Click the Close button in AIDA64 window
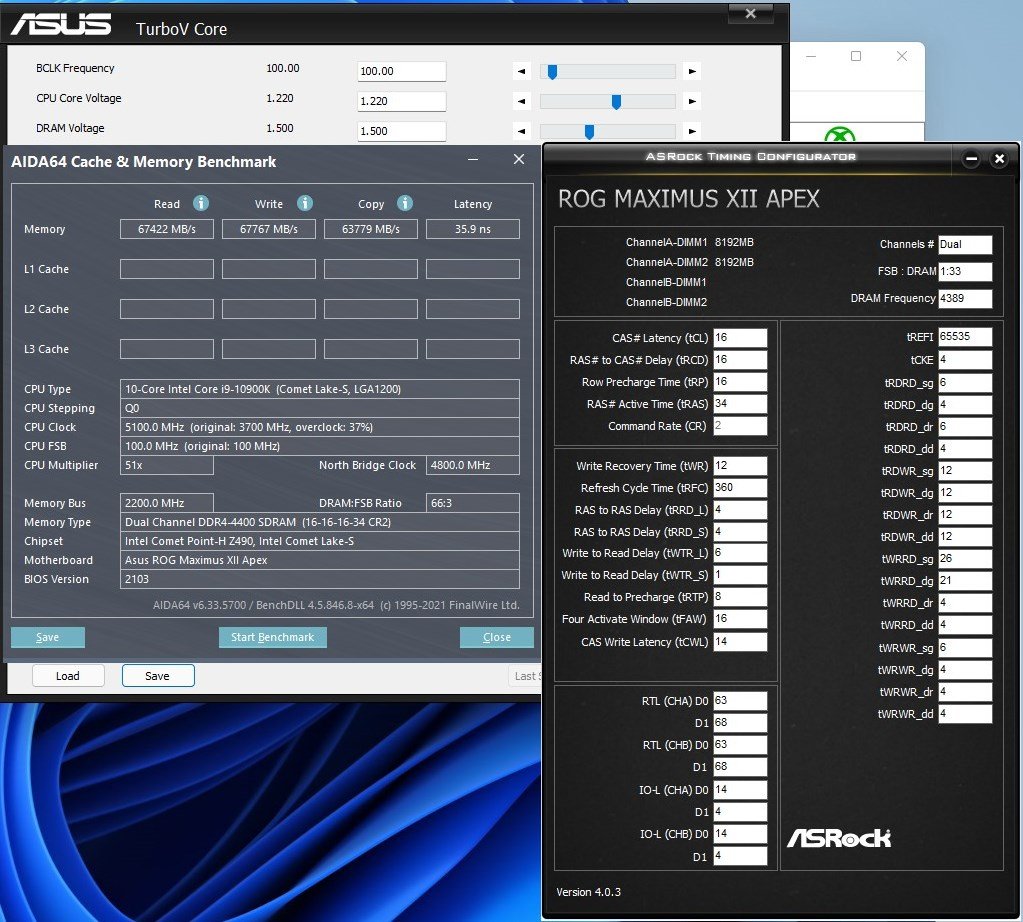Viewport: 1023px width, 922px height. (496, 637)
